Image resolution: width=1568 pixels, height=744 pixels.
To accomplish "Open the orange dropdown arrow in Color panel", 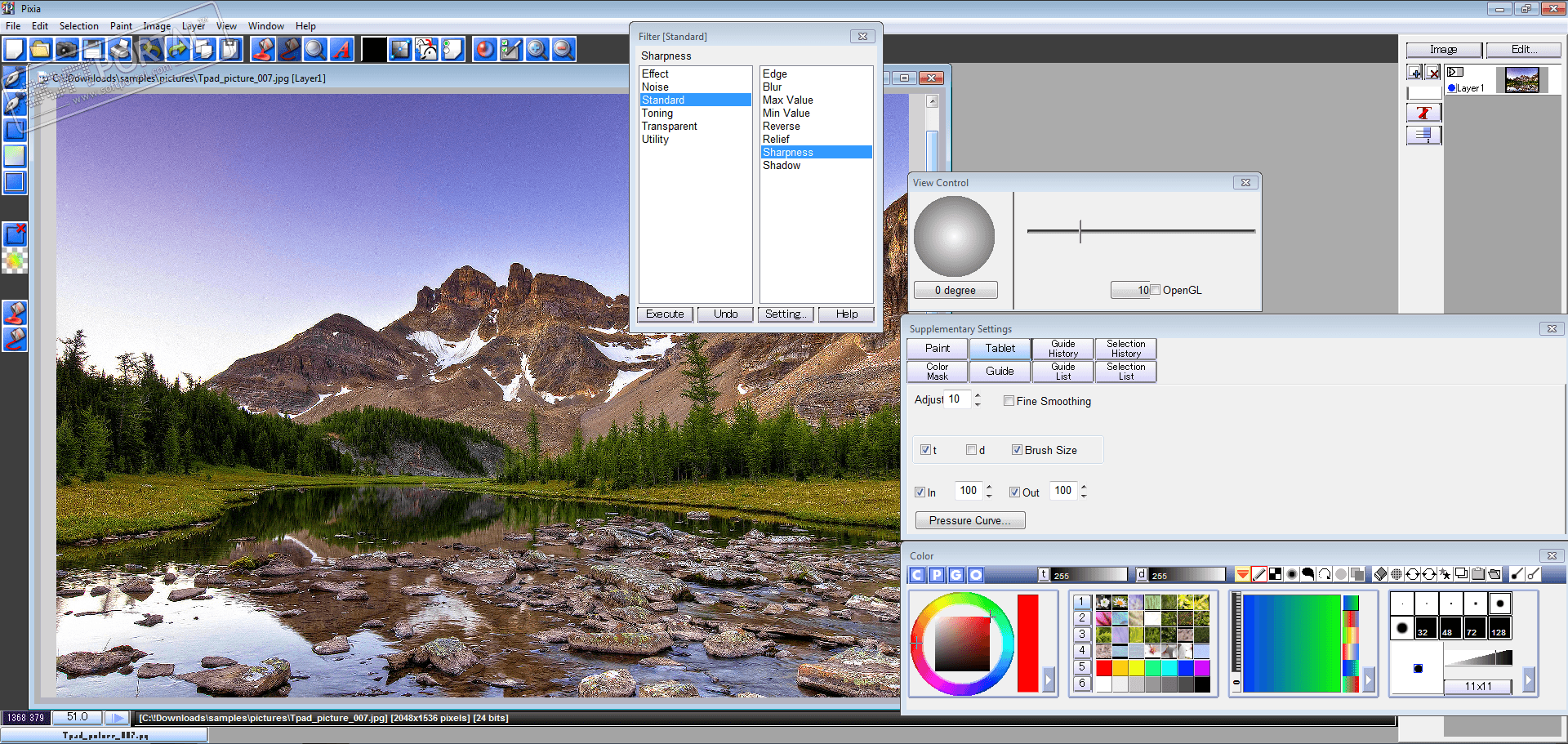I will pos(1242,575).
